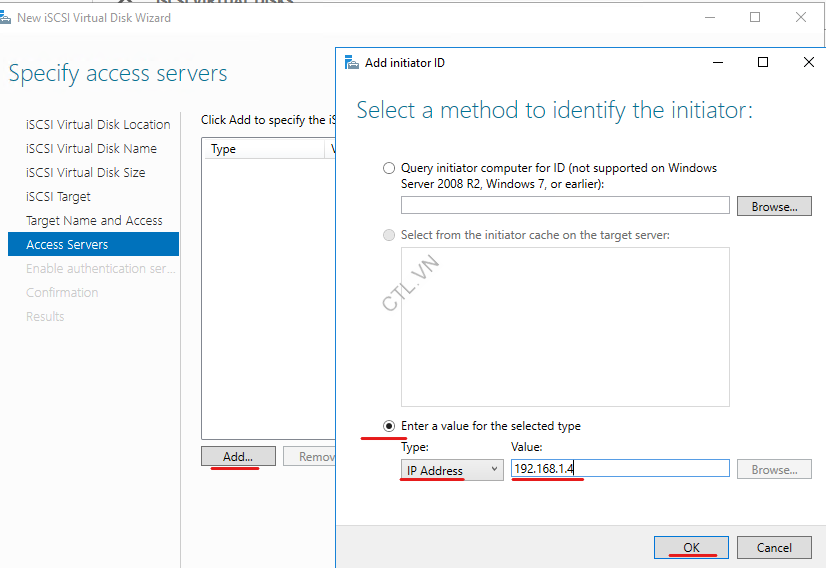Close the Add initiator ID dialog
Image resolution: width=826 pixels, height=568 pixels.
click(x=809, y=62)
